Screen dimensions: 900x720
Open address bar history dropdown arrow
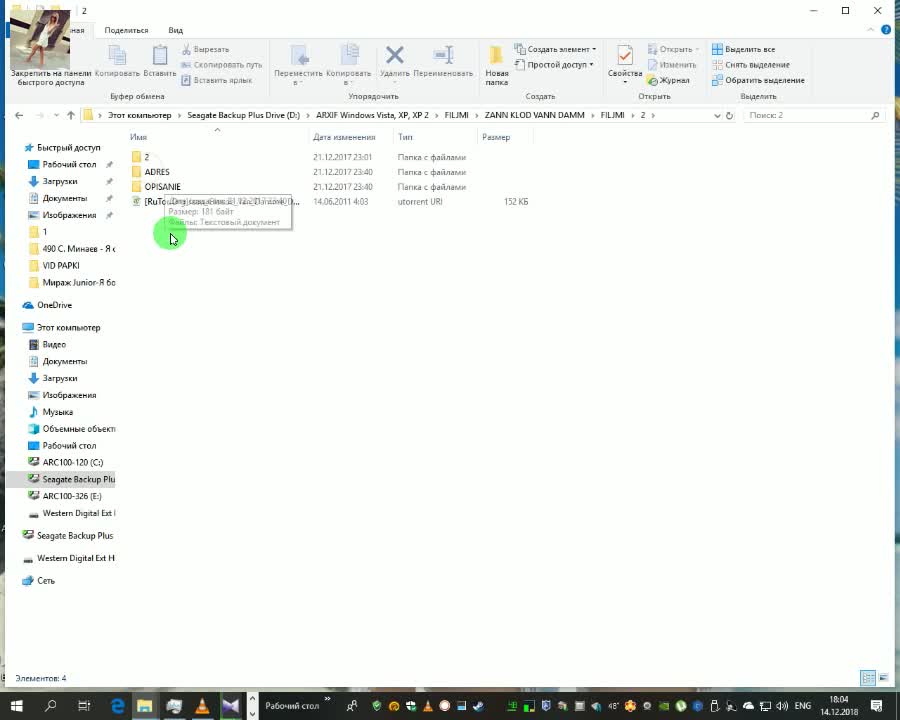[x=717, y=116]
